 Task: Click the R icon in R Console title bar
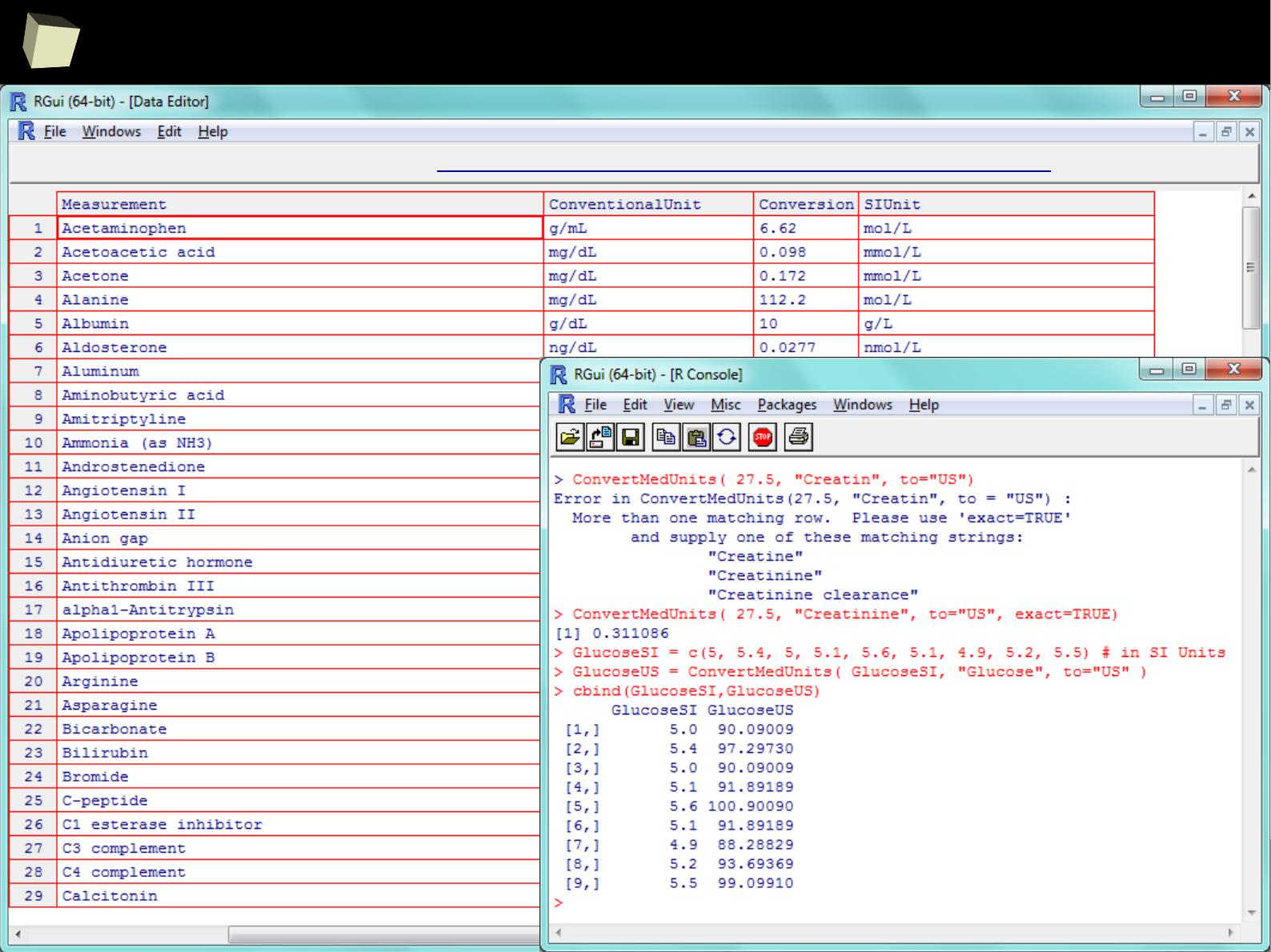click(x=558, y=374)
